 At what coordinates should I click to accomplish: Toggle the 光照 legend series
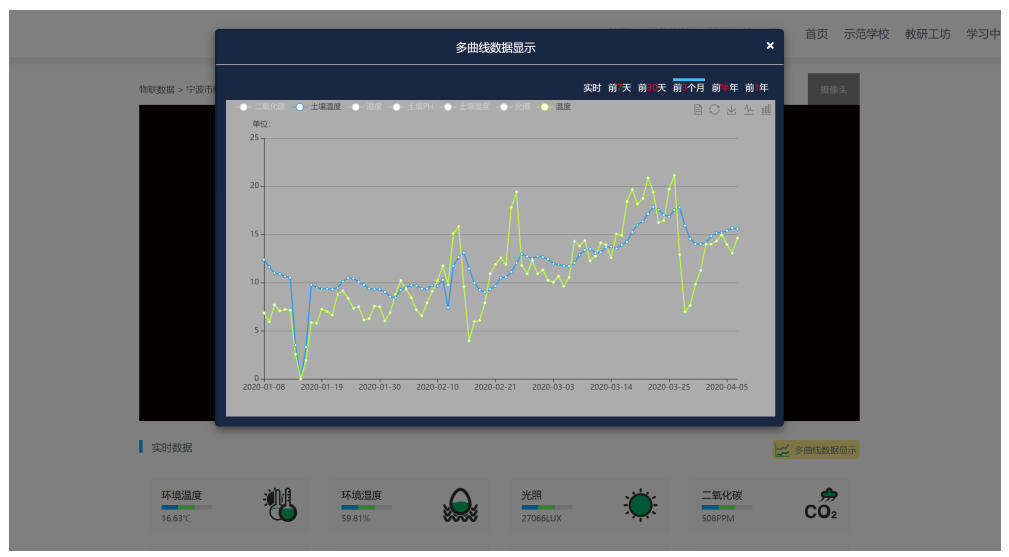tap(516, 106)
